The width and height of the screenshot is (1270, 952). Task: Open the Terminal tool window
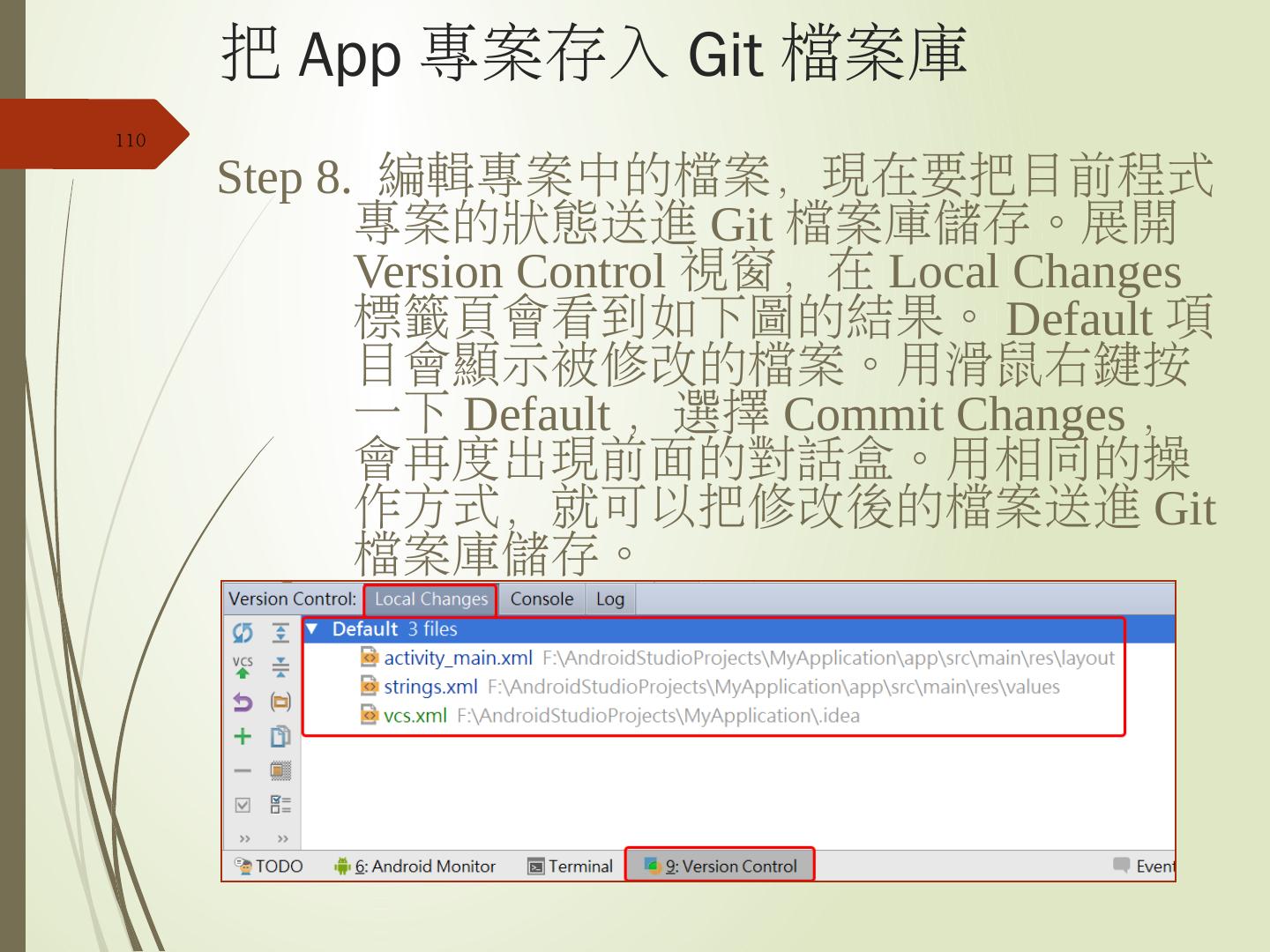click(x=570, y=866)
